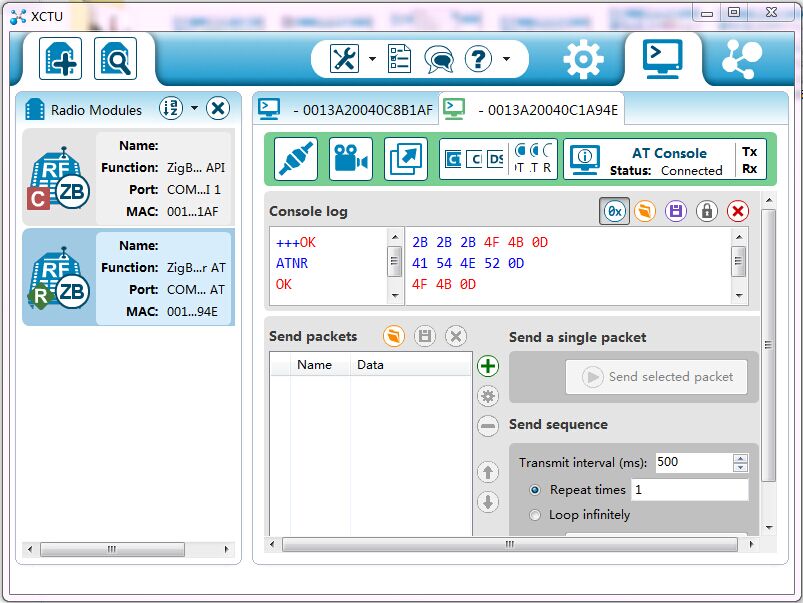Lock the console log scroll
Viewport: 803px width, 603px height.
(707, 211)
